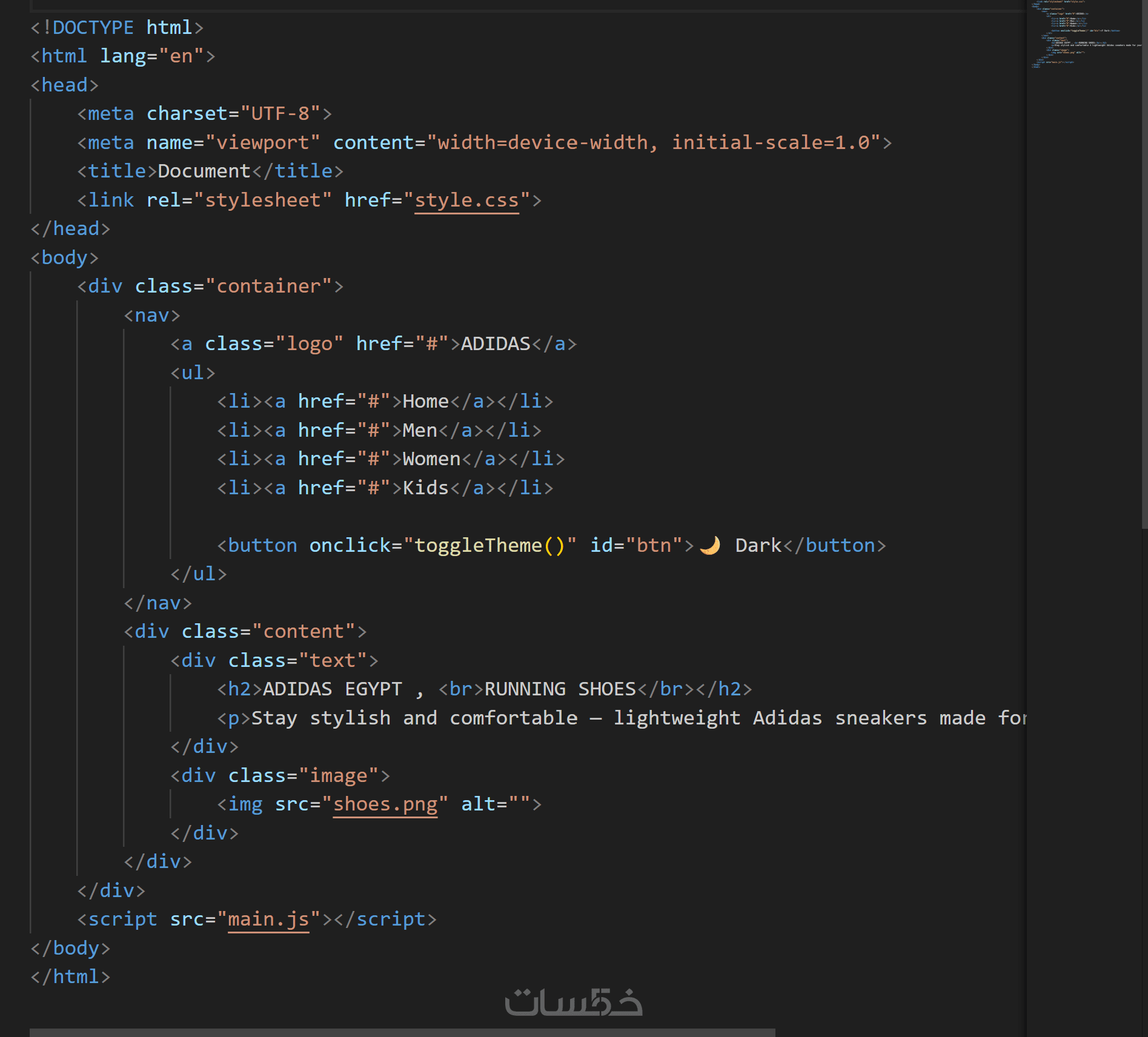Click the closing "</body>" tag
Screen dimensions: 1148x1037
70,948
